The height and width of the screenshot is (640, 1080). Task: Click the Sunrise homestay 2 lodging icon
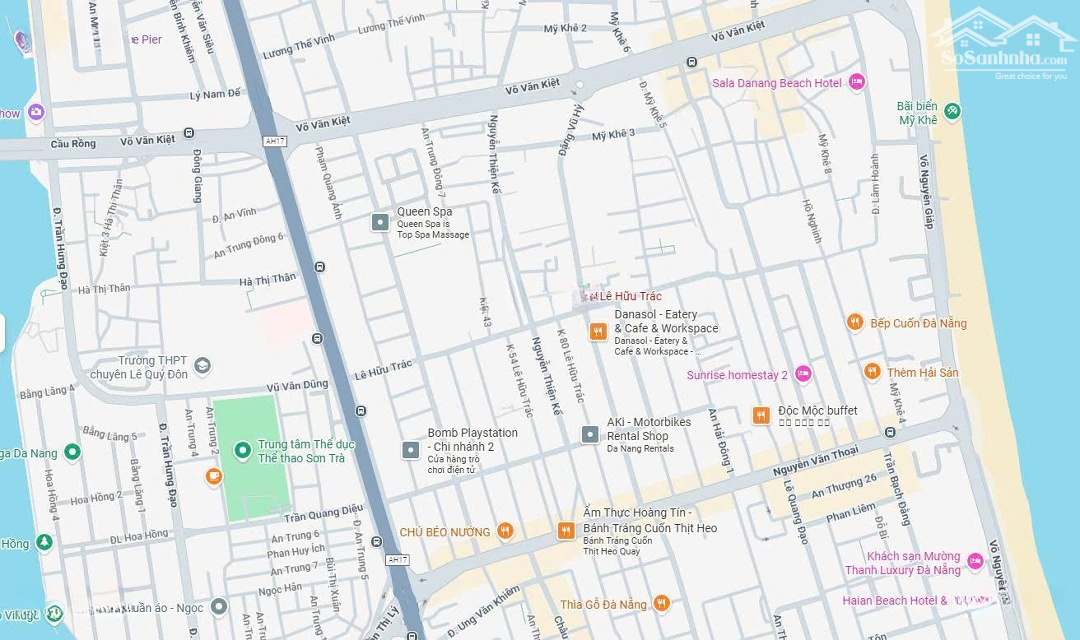click(803, 374)
